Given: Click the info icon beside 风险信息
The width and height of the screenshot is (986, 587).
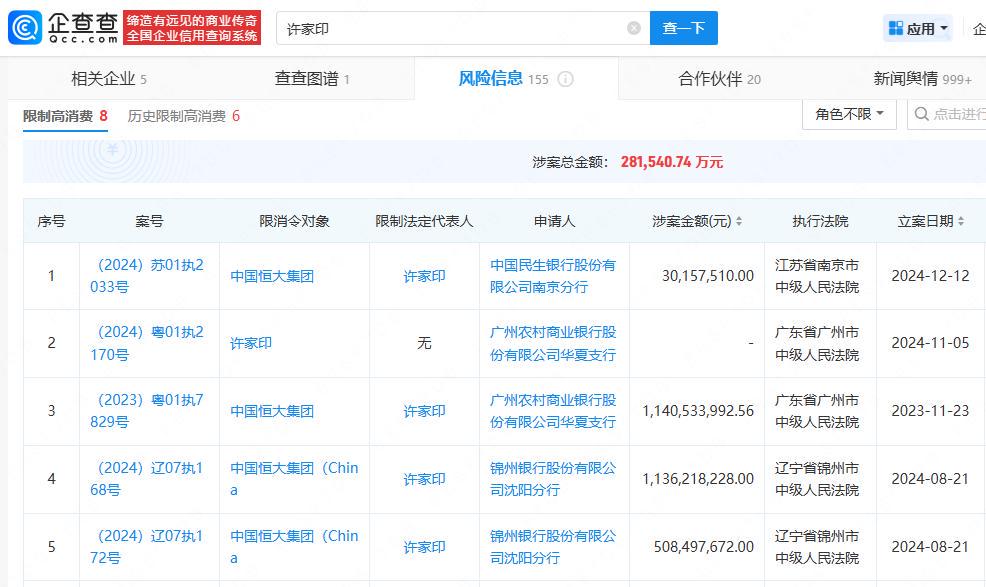Looking at the screenshot, I should (x=565, y=79).
